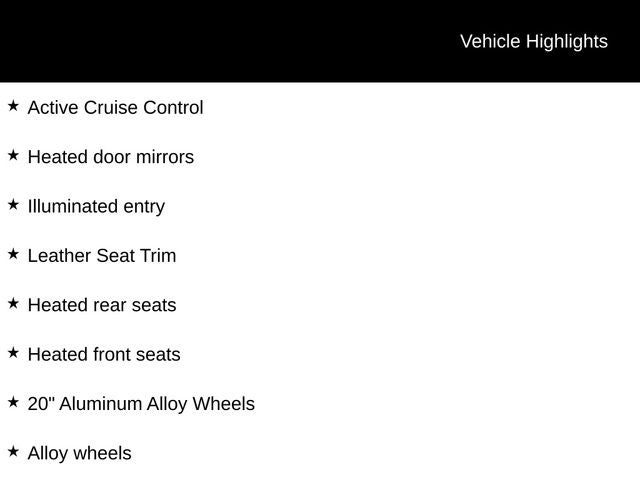Click the star beside Leather Seat Trim
The image size is (640, 480).
pos(13,254)
